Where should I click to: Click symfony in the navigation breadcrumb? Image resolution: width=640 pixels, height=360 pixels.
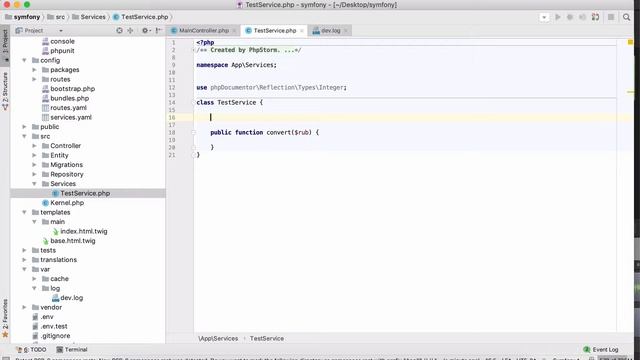tap(27, 17)
